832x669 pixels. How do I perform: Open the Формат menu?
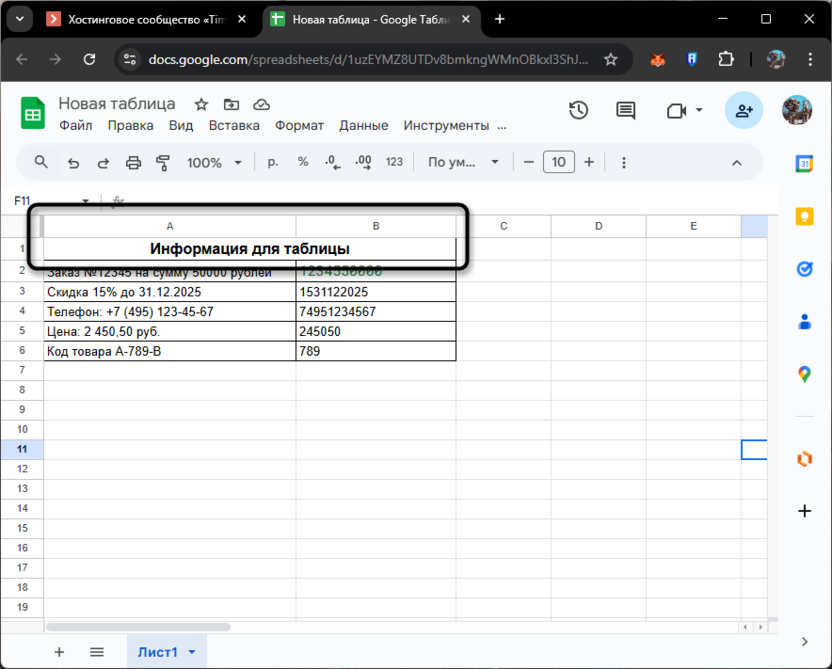[x=299, y=125]
